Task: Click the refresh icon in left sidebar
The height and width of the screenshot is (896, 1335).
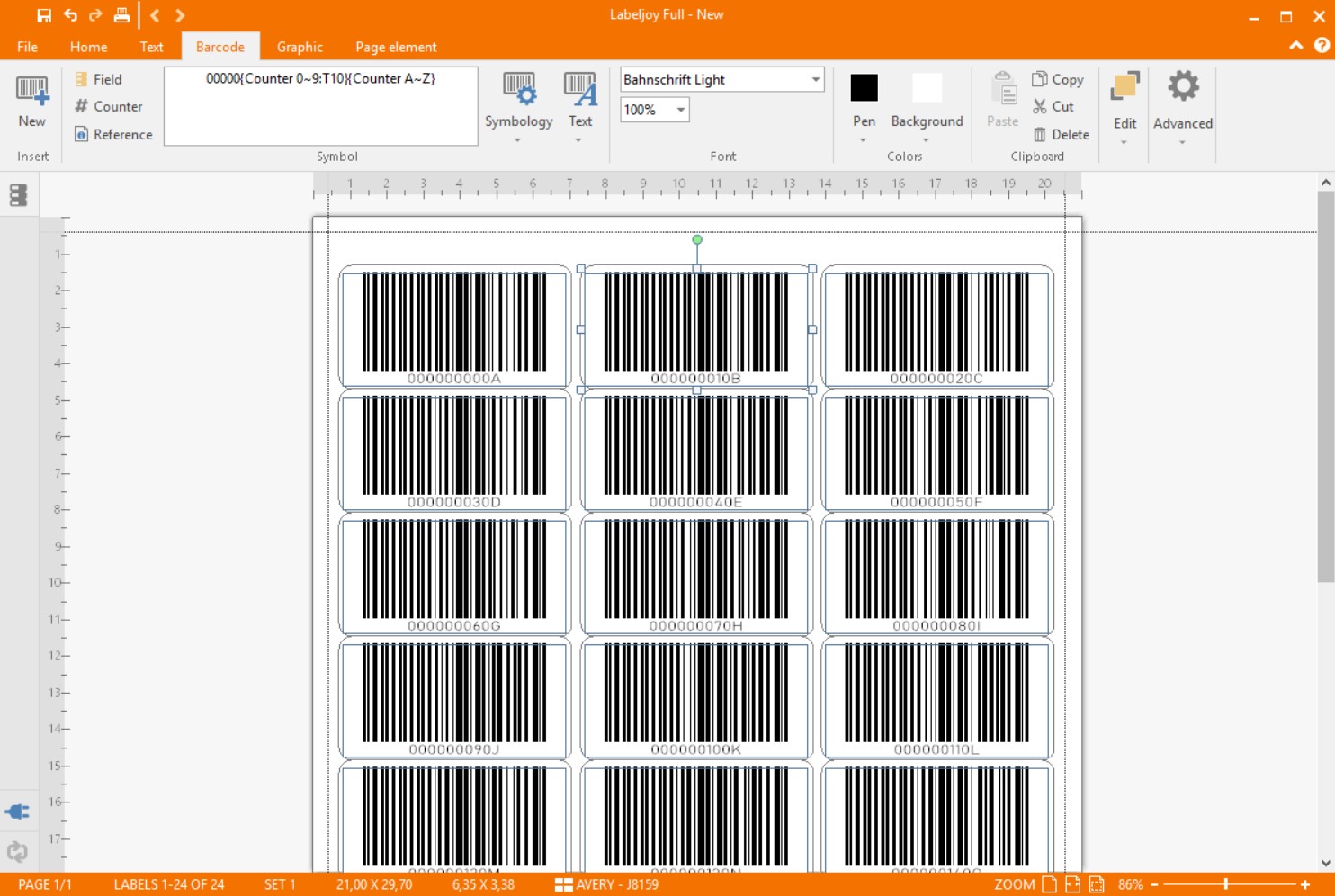Action: 17,851
